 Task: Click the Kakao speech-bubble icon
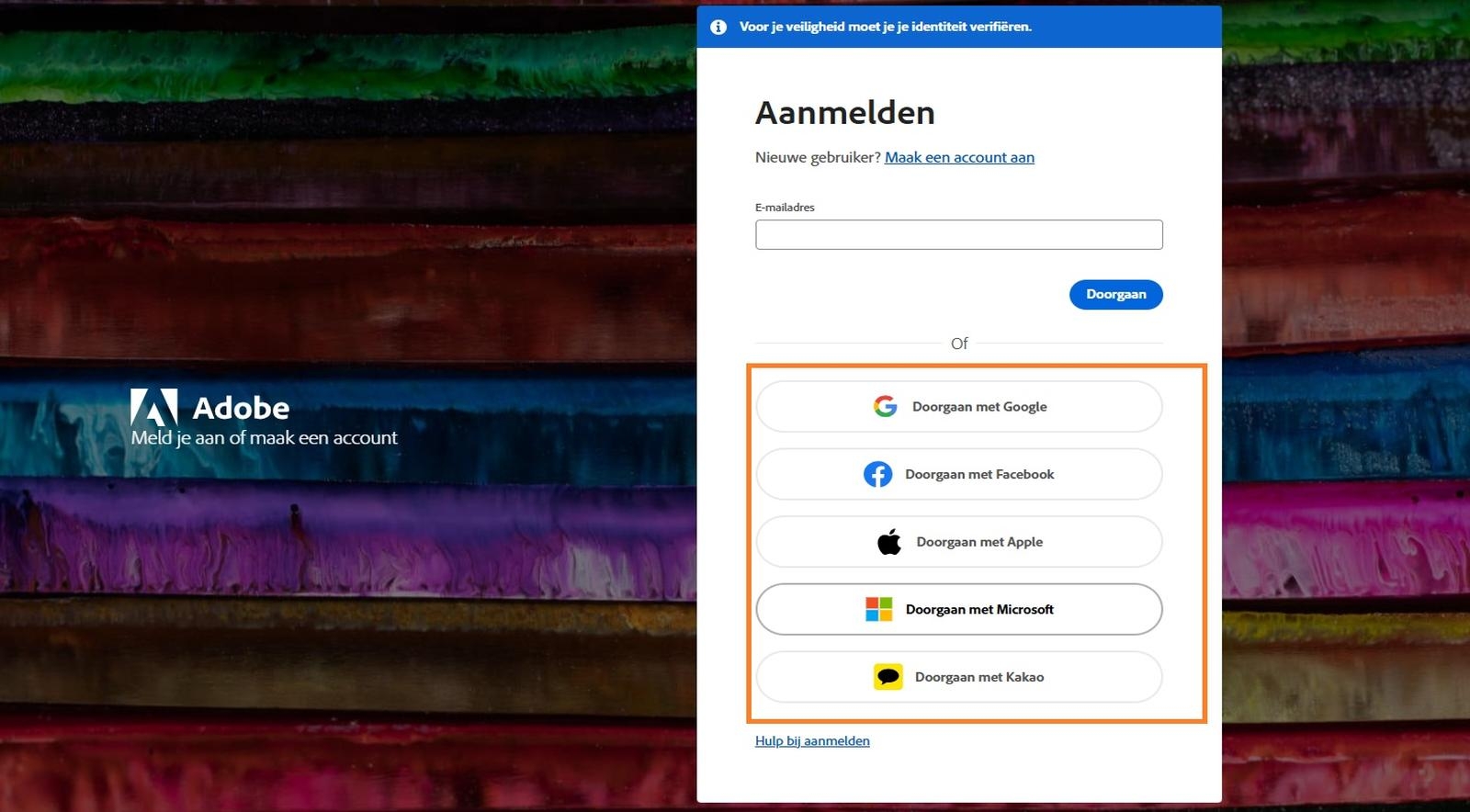[888, 677]
